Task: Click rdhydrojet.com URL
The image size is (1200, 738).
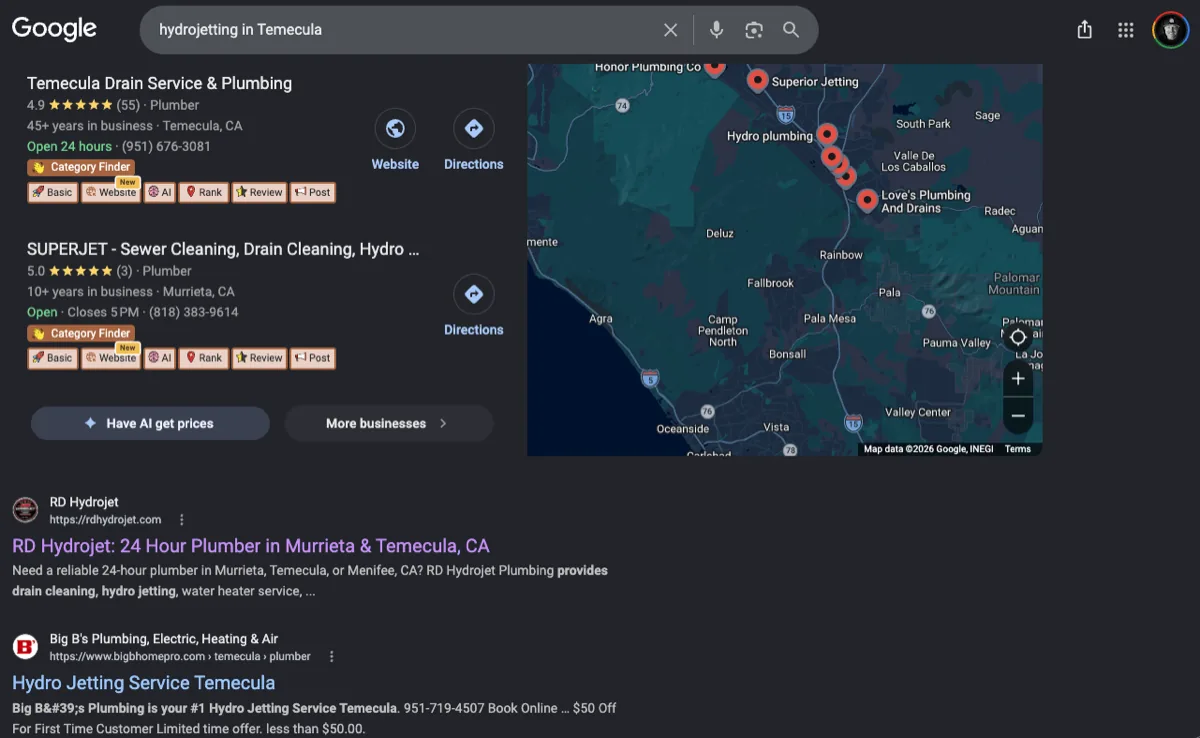Action: coord(106,520)
